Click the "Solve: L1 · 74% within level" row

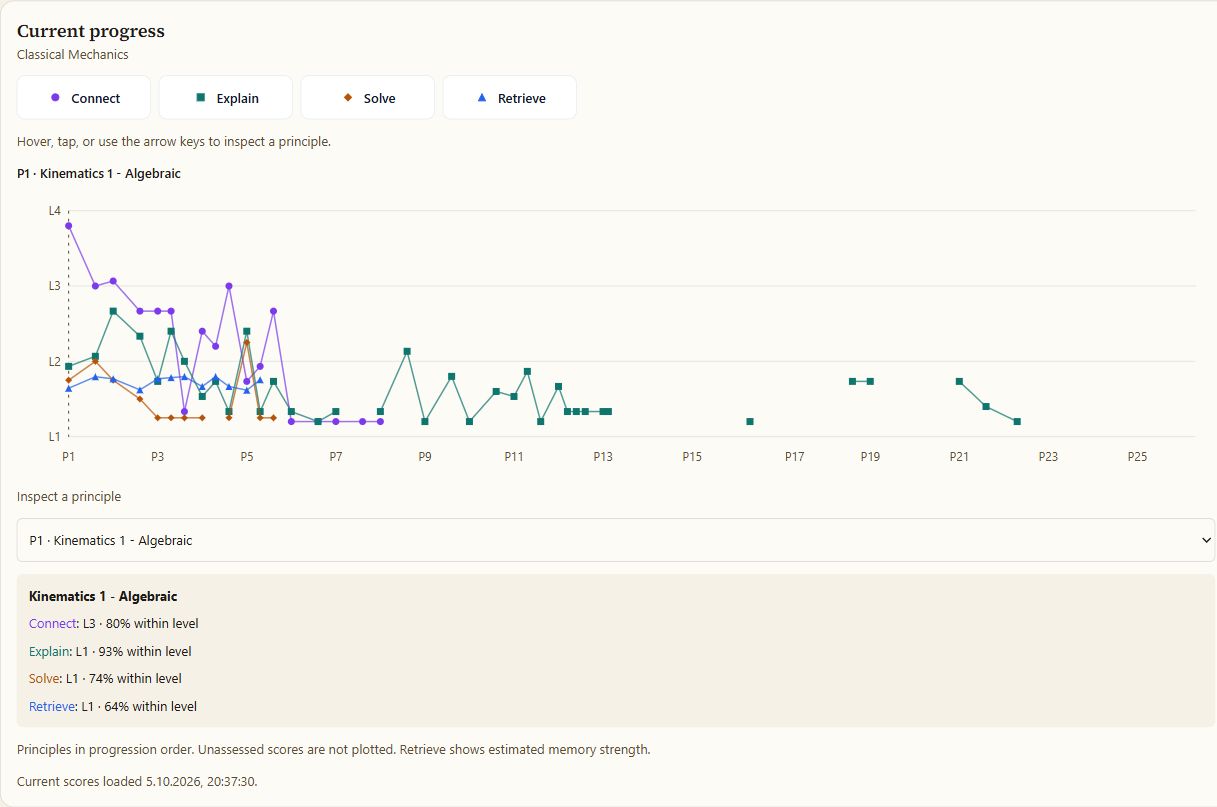(106, 679)
